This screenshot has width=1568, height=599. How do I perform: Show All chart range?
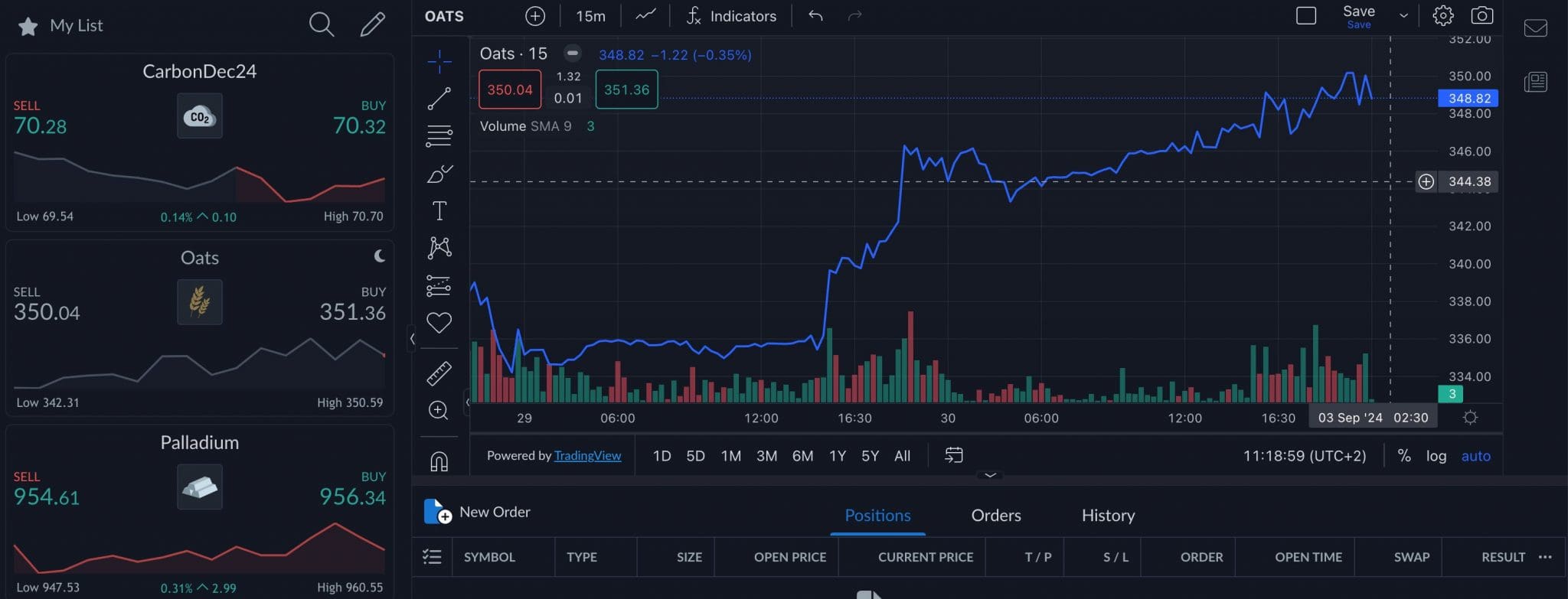(903, 456)
